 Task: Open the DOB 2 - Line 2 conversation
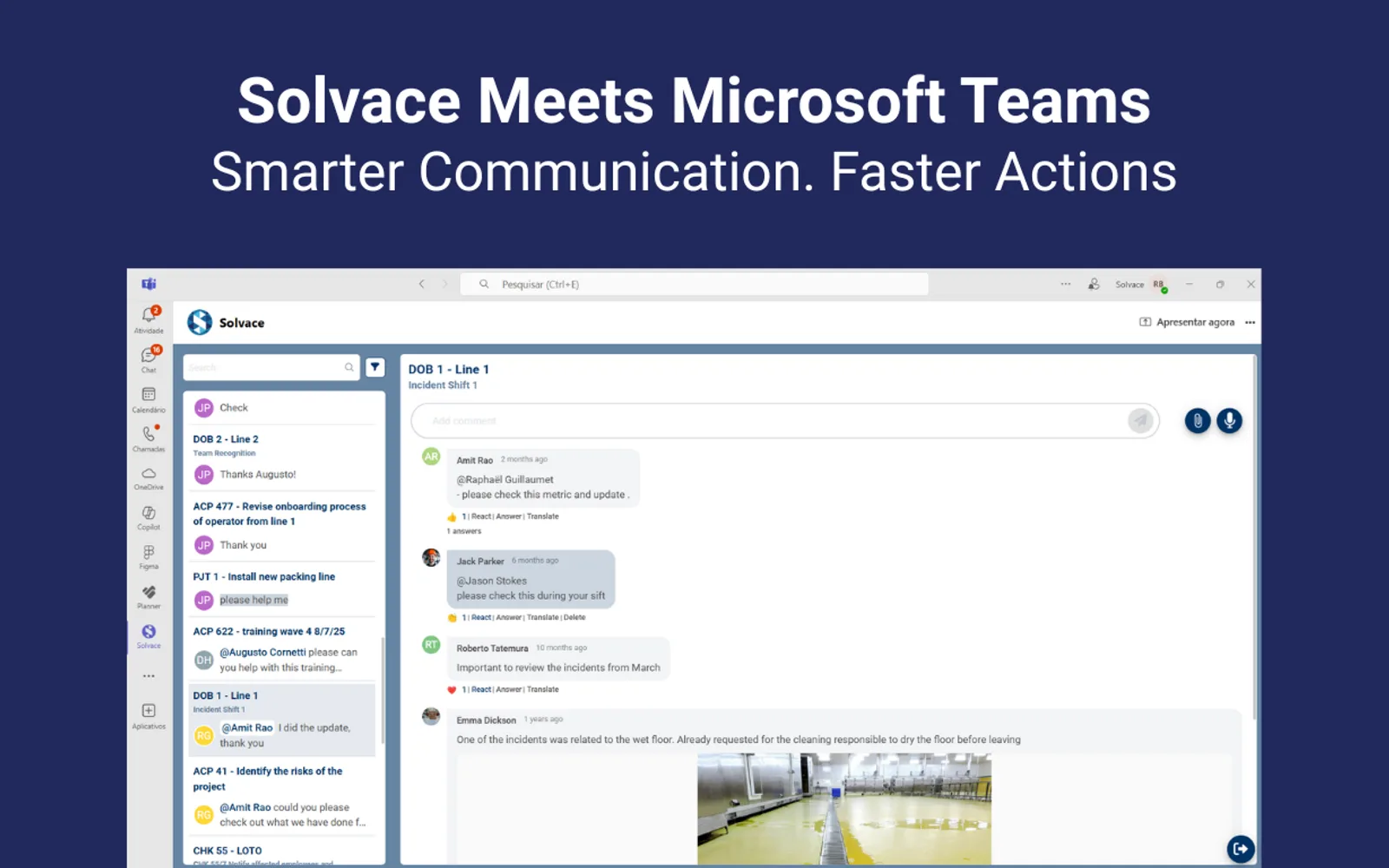[x=284, y=457]
